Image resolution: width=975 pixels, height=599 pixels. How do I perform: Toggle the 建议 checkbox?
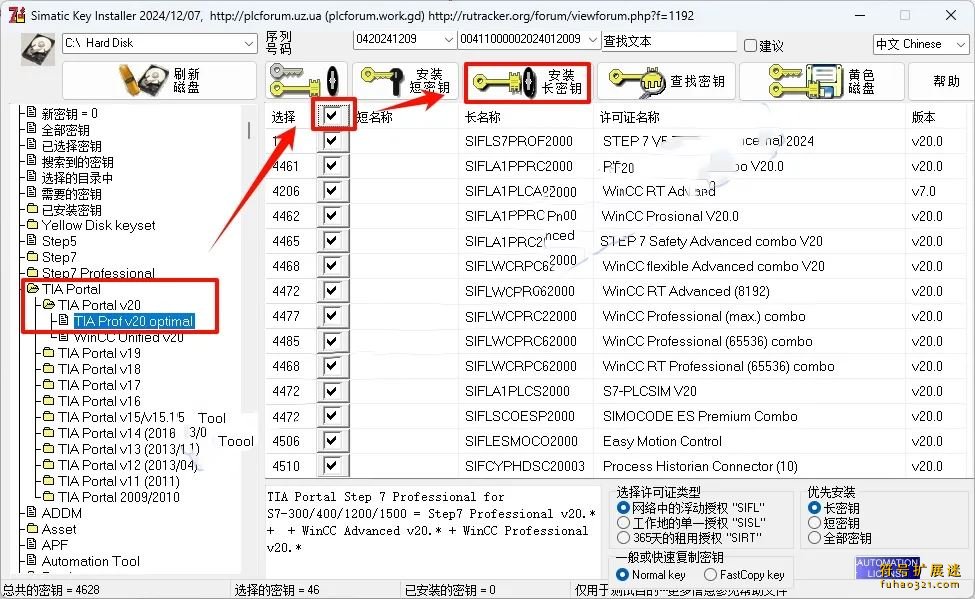(x=751, y=45)
